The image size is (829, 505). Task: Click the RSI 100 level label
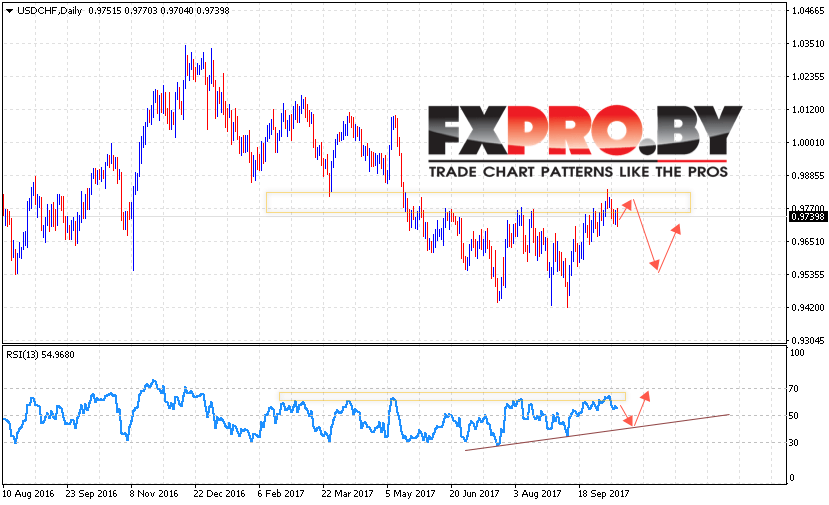(x=796, y=353)
